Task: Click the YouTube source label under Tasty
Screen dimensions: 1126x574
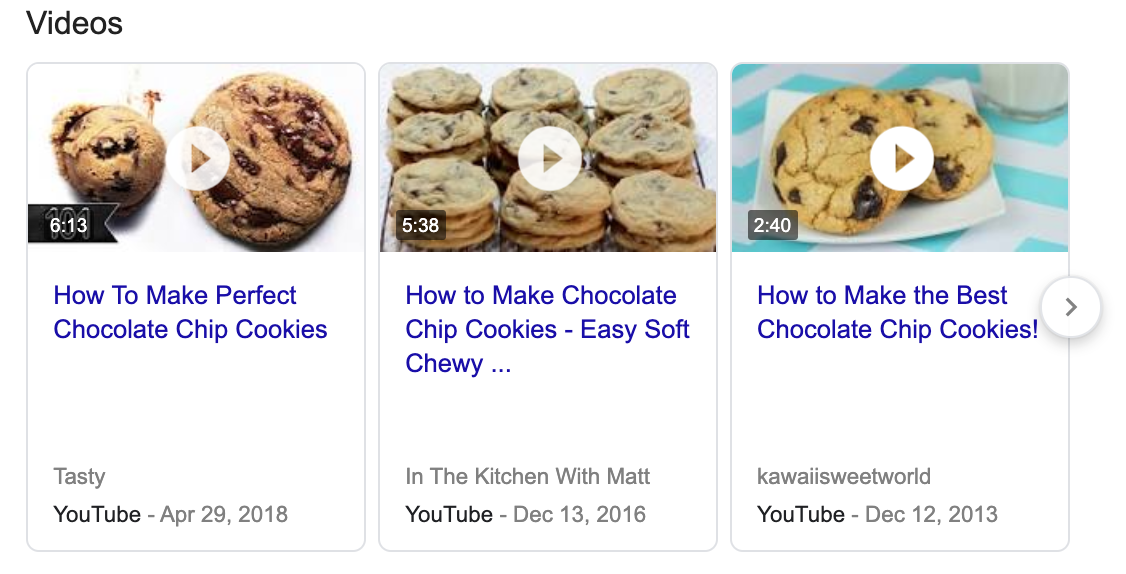Action: 97,515
